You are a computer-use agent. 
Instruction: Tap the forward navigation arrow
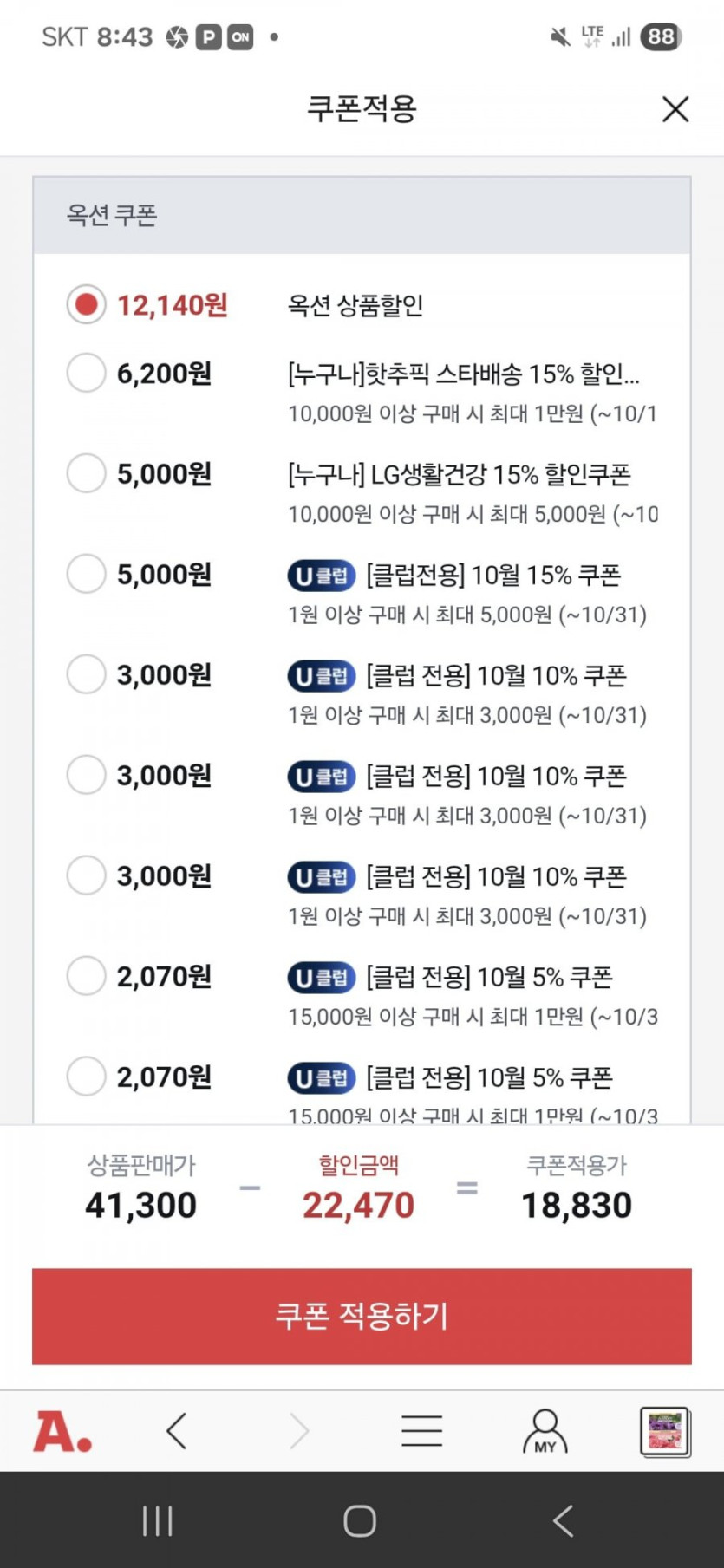click(299, 1431)
